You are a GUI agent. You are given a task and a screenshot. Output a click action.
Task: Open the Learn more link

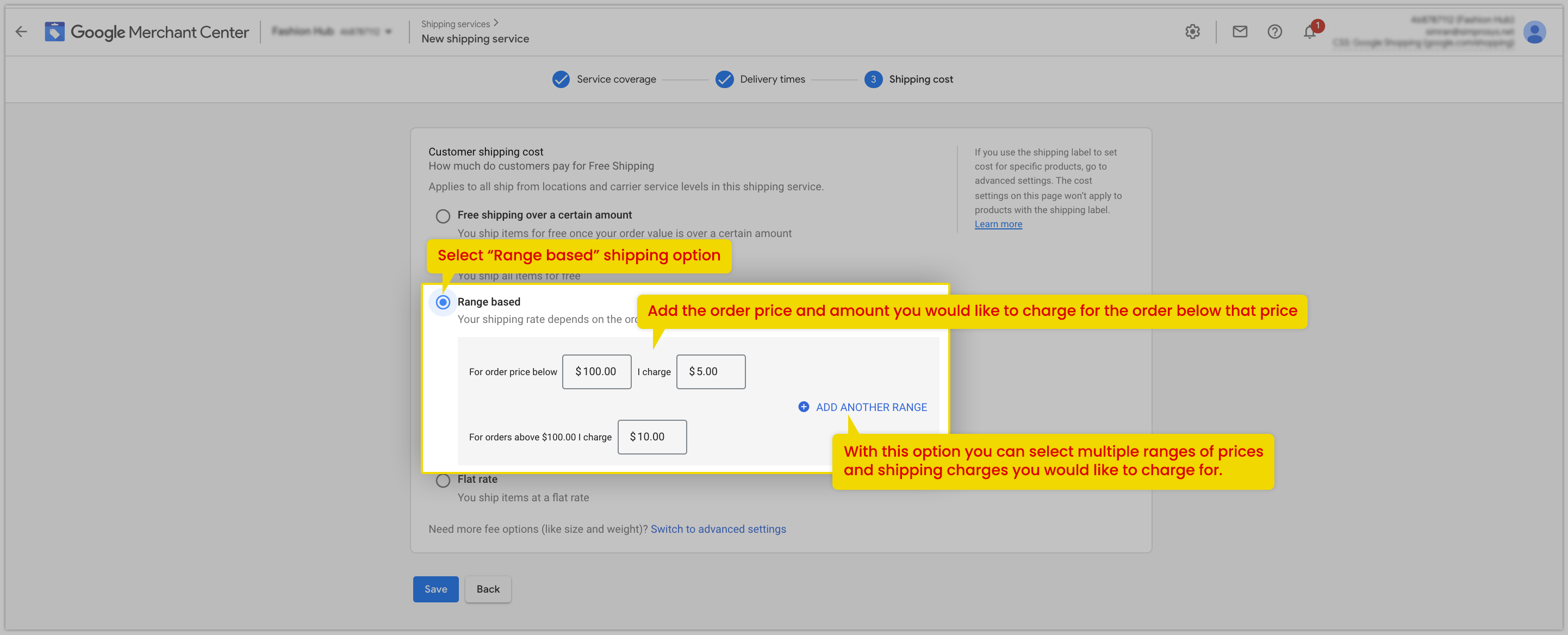click(x=998, y=224)
